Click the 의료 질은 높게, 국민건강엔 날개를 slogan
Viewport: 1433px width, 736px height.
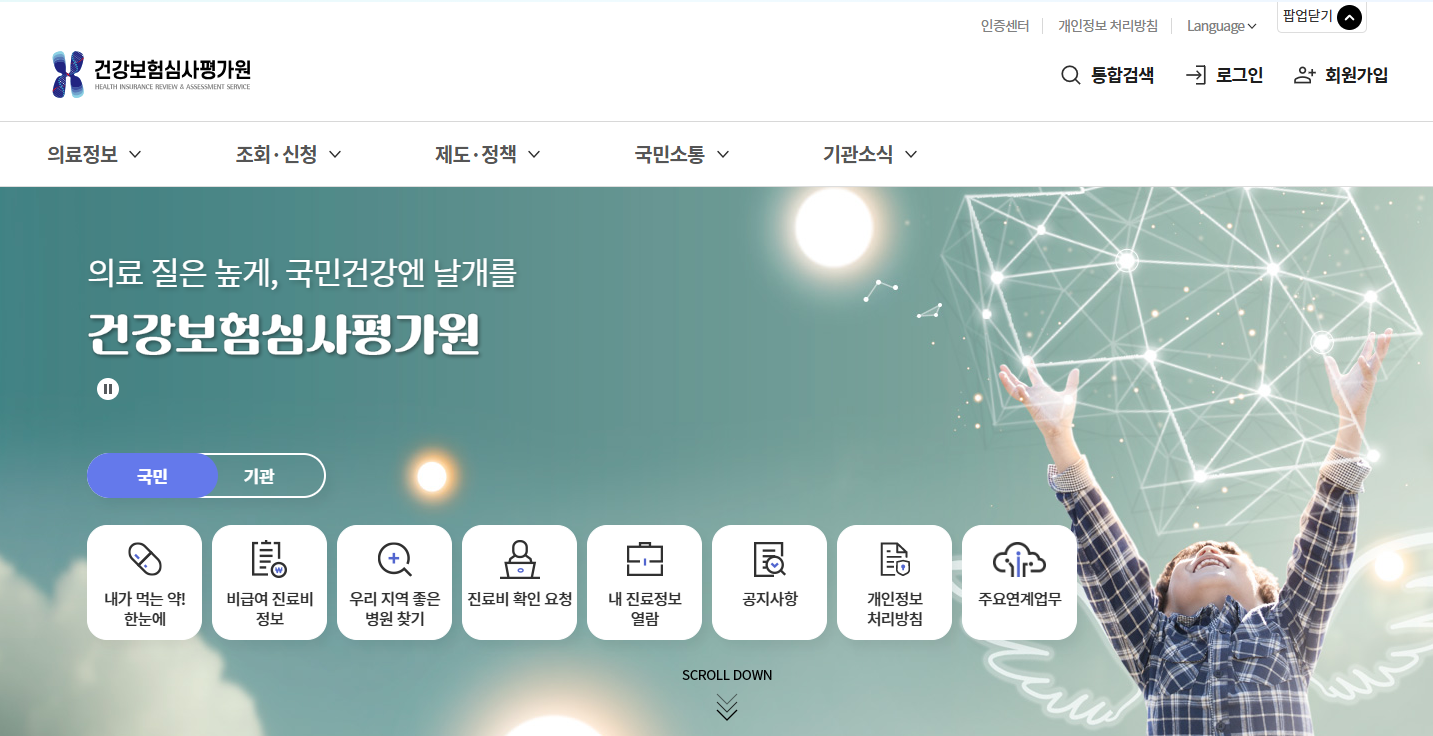tap(302, 272)
